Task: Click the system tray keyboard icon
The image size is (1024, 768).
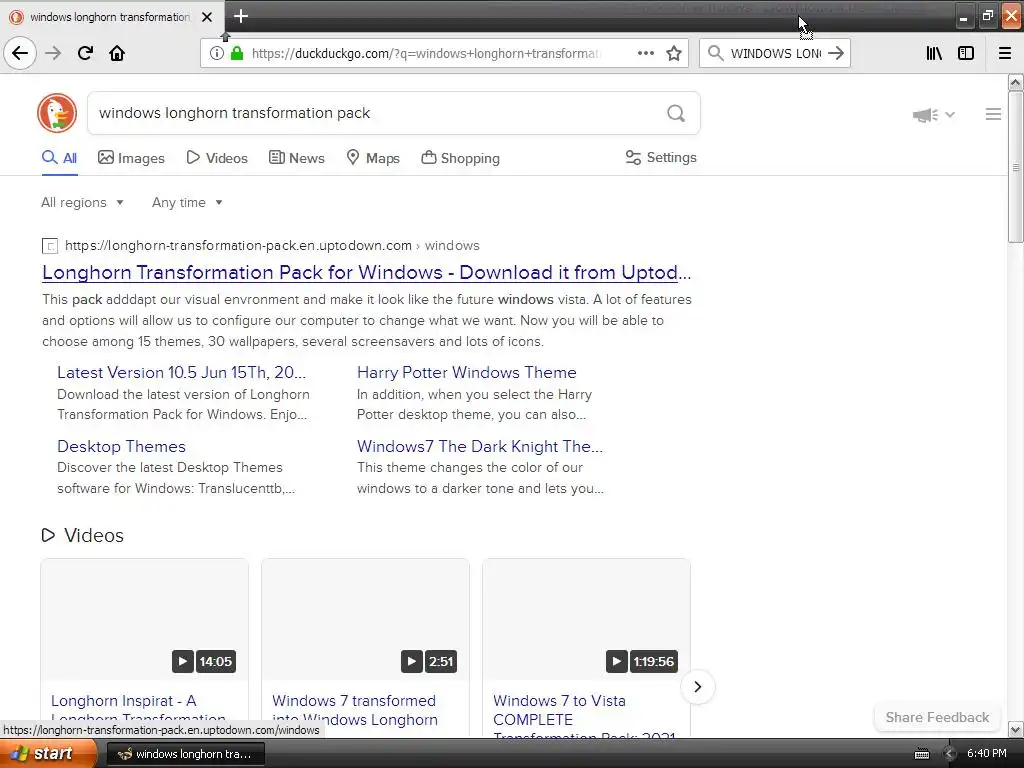Action: click(922, 754)
